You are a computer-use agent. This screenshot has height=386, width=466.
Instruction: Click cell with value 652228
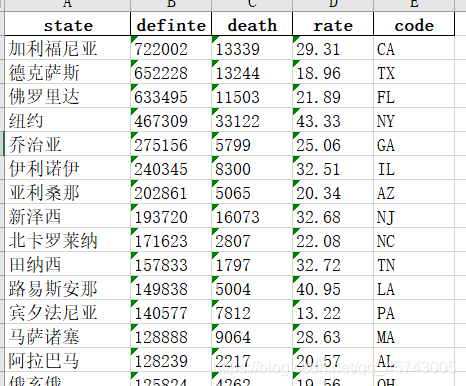click(x=171, y=72)
